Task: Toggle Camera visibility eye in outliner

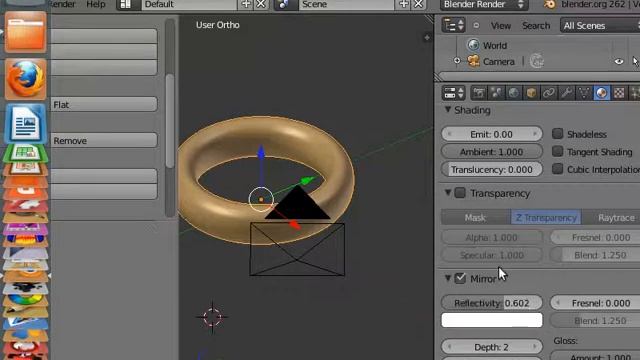Action: (x=619, y=61)
